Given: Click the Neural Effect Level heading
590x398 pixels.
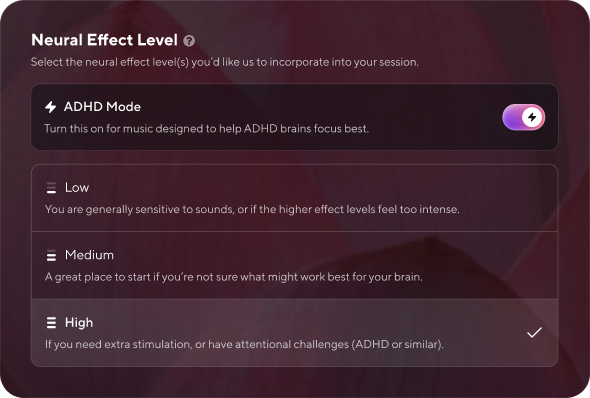Looking at the screenshot, I should pyautogui.click(x=104, y=40).
